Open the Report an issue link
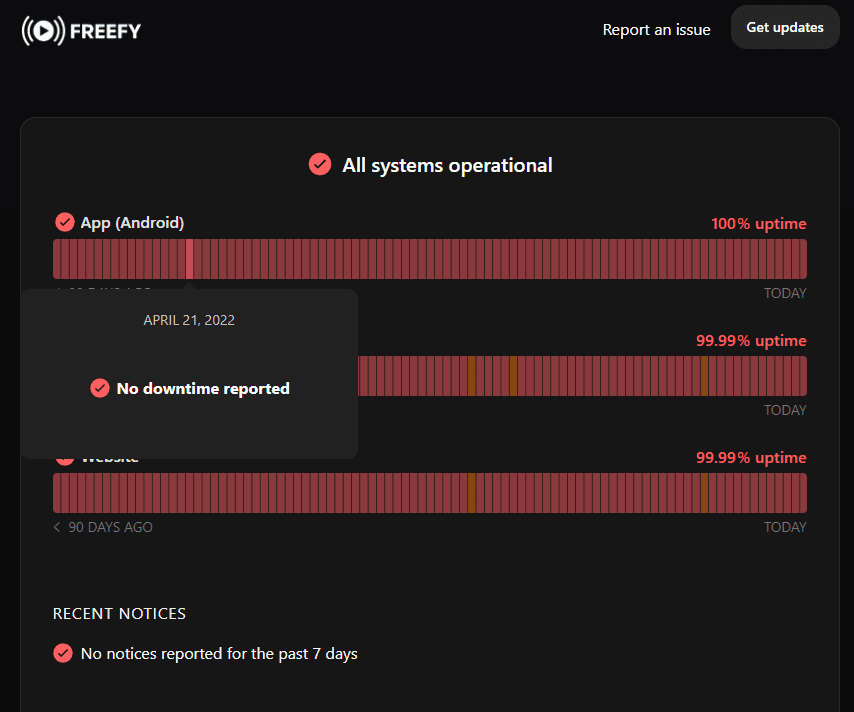Image resolution: width=854 pixels, height=712 pixels. tap(656, 29)
